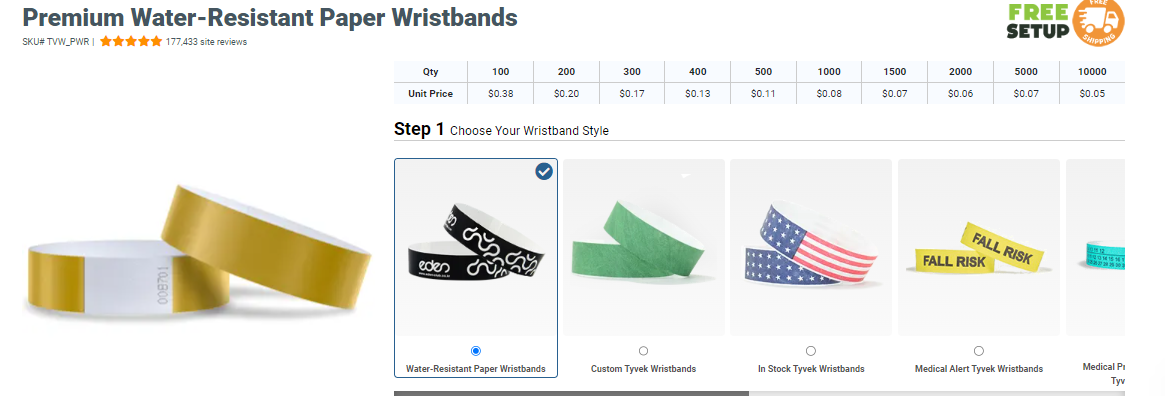The height and width of the screenshot is (396, 1165).
Task: Select the Custom Tyvek Wristbands radio button
Action: [x=643, y=351]
